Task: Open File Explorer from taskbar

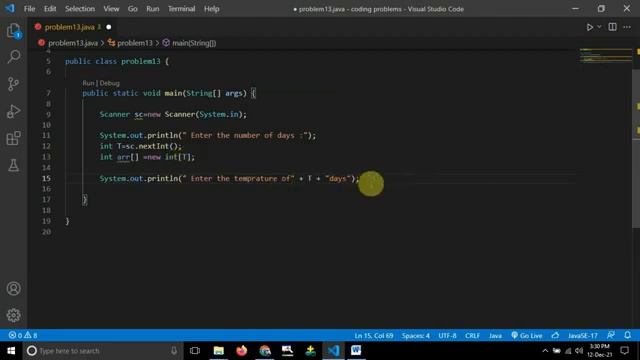Action: (x=218, y=351)
